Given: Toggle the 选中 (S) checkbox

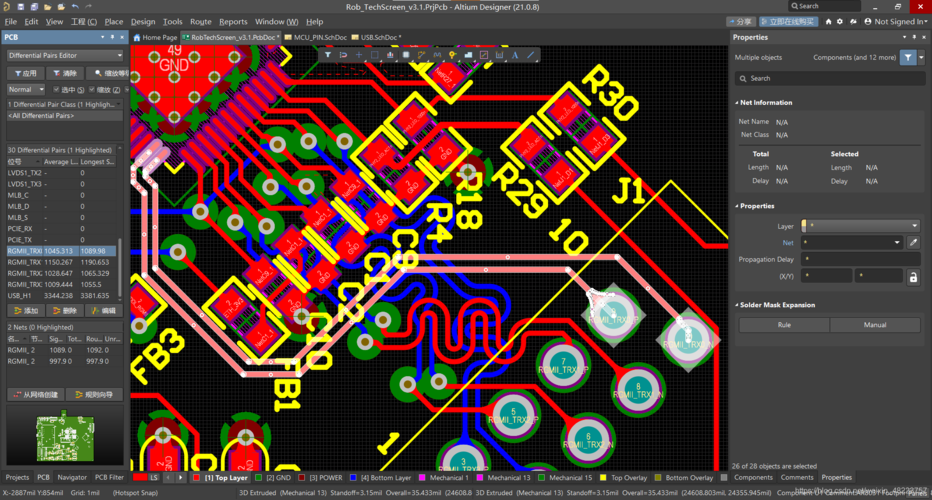Looking at the screenshot, I should (x=56, y=90).
